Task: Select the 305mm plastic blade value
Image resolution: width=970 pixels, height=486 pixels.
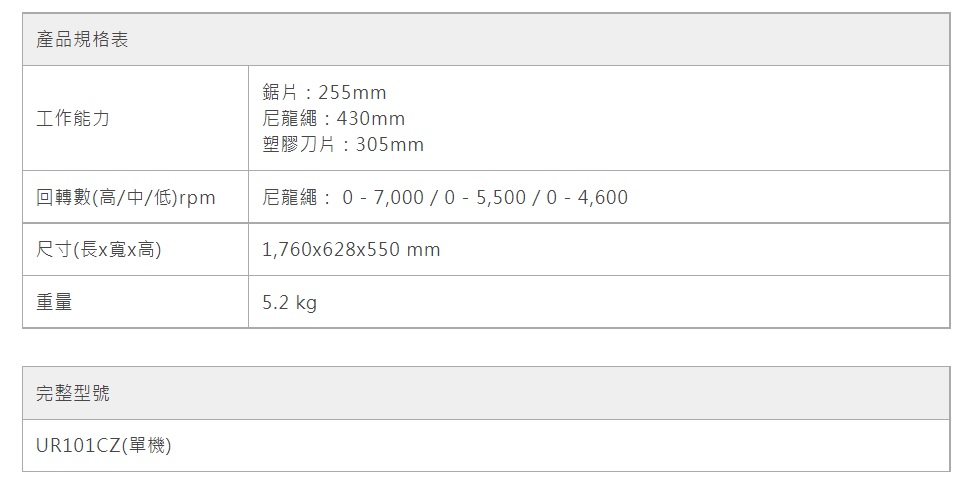Action: pyautogui.click(x=390, y=145)
